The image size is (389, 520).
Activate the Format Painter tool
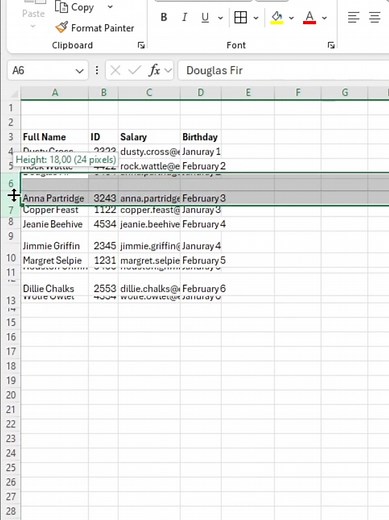[x=94, y=28]
